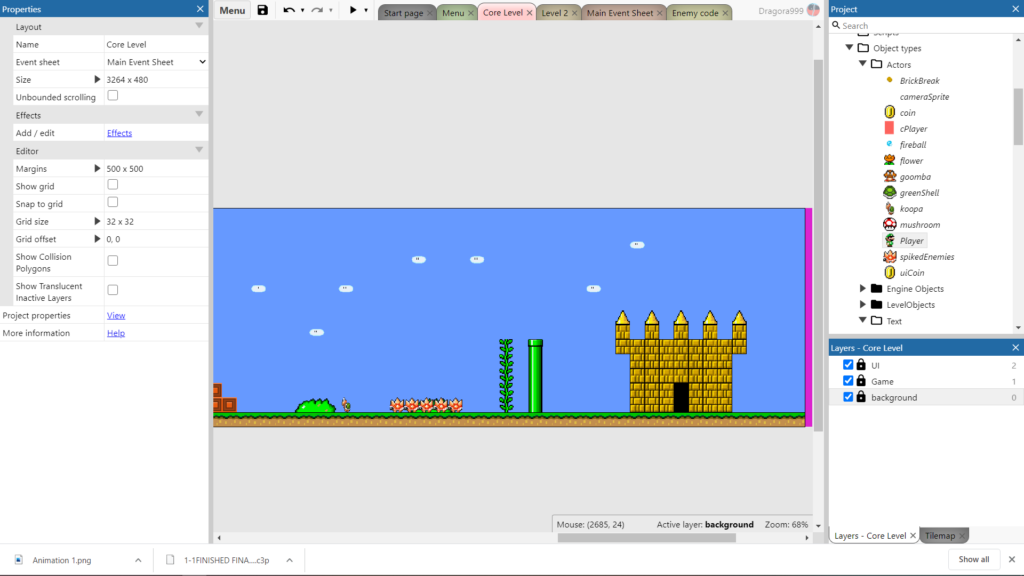
Task: Click the Project panel vertical scrollbar
Action: 1019,116
